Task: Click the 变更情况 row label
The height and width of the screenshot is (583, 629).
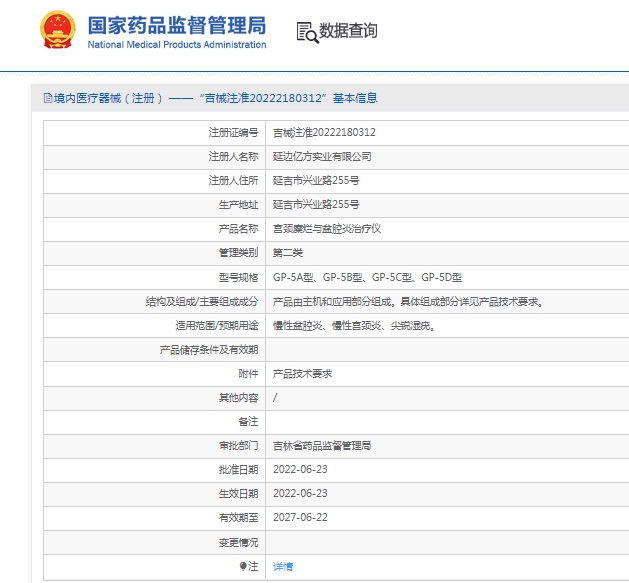Action: click(238, 542)
